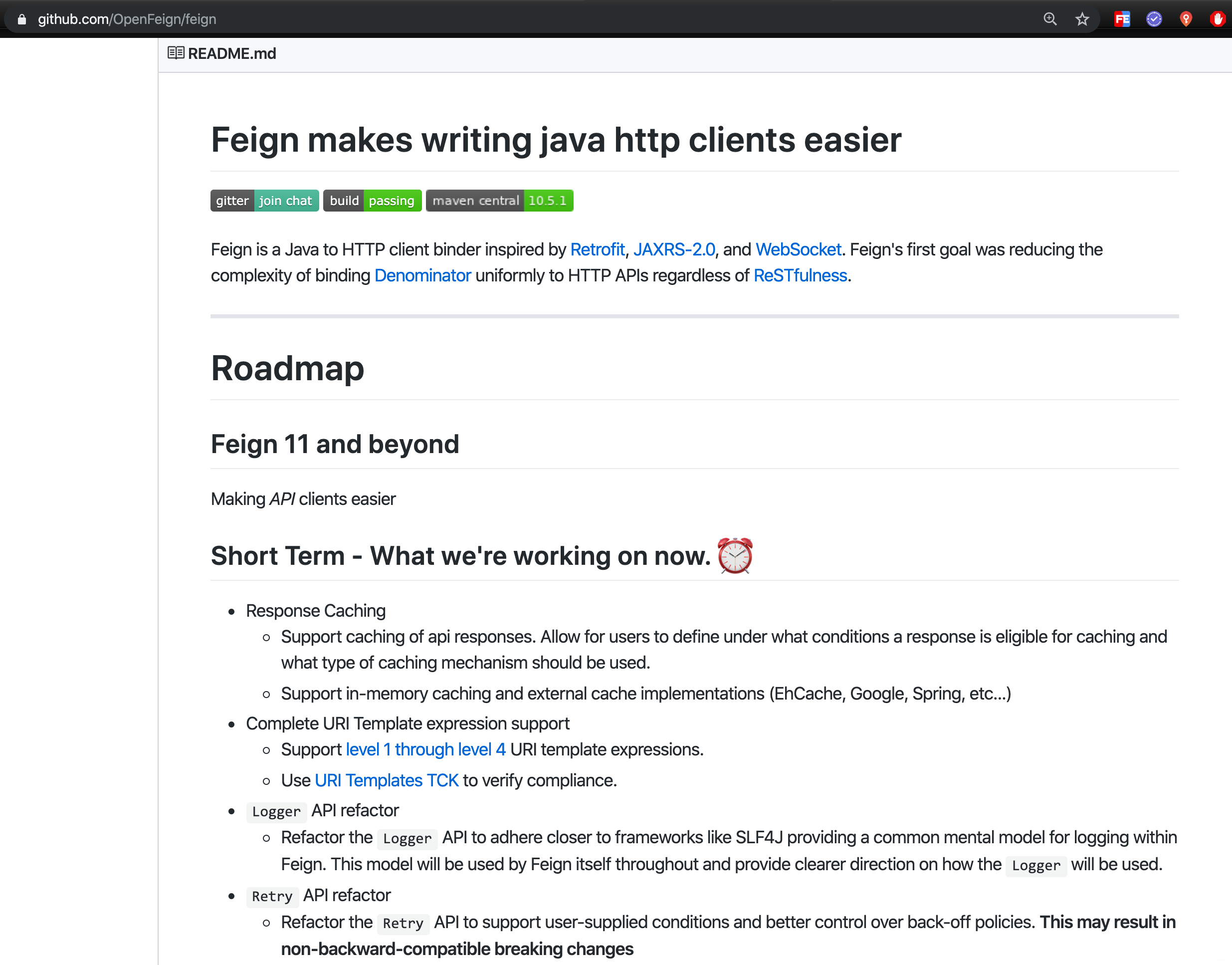Open the purple checkmark extension icon
This screenshot has height=965, width=1232.
pos(1154,19)
